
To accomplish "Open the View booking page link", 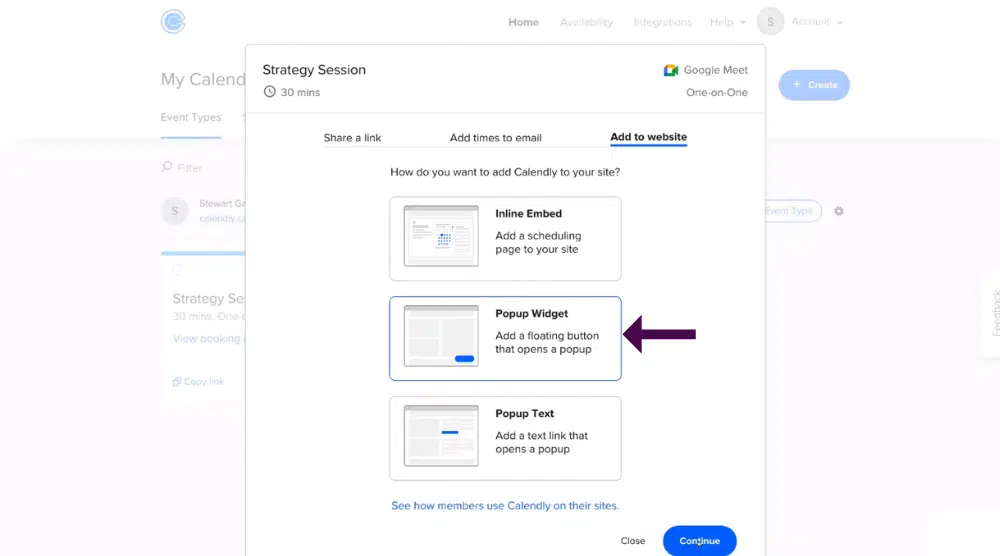I will click(209, 339).
